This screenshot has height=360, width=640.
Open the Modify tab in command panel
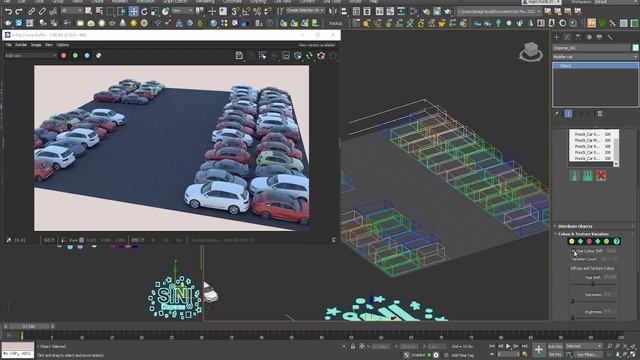click(567, 37)
